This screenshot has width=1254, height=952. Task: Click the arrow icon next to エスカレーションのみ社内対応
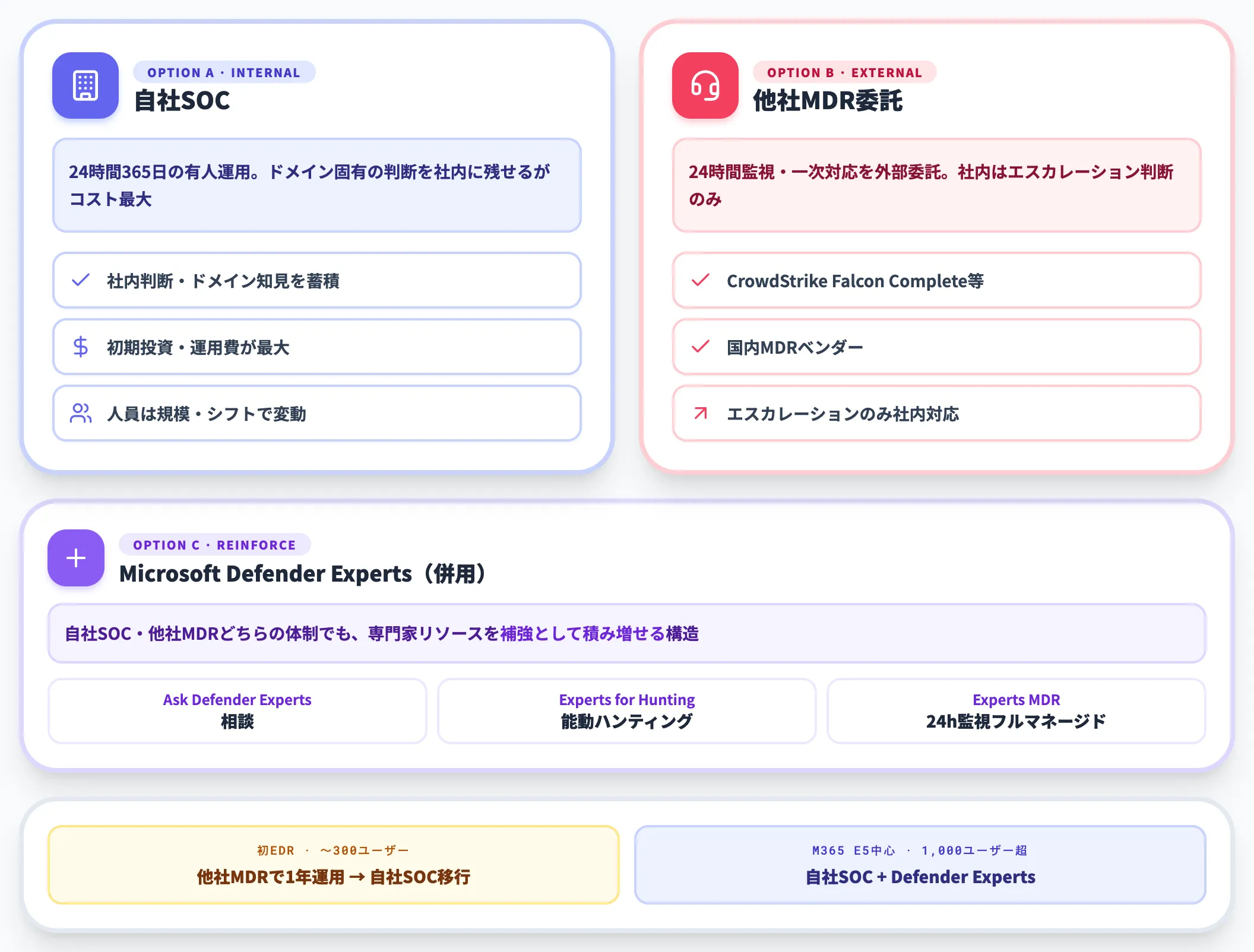[701, 413]
